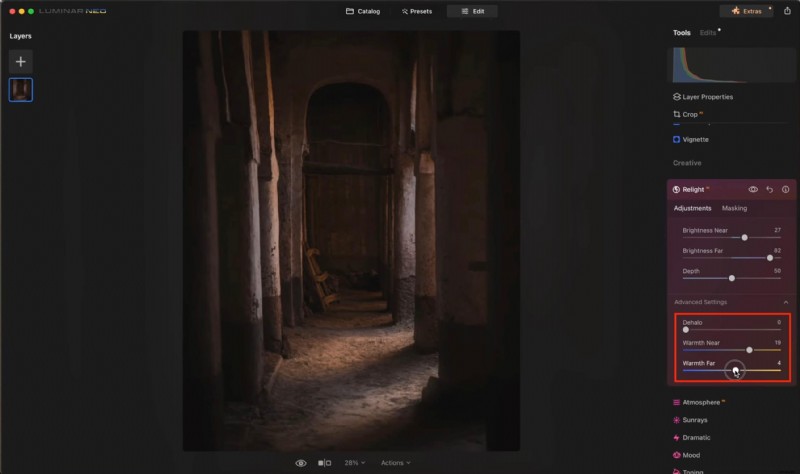Screen dimensions: 800x474
Task: Switch to the Tools panel tab
Action: [681, 33]
